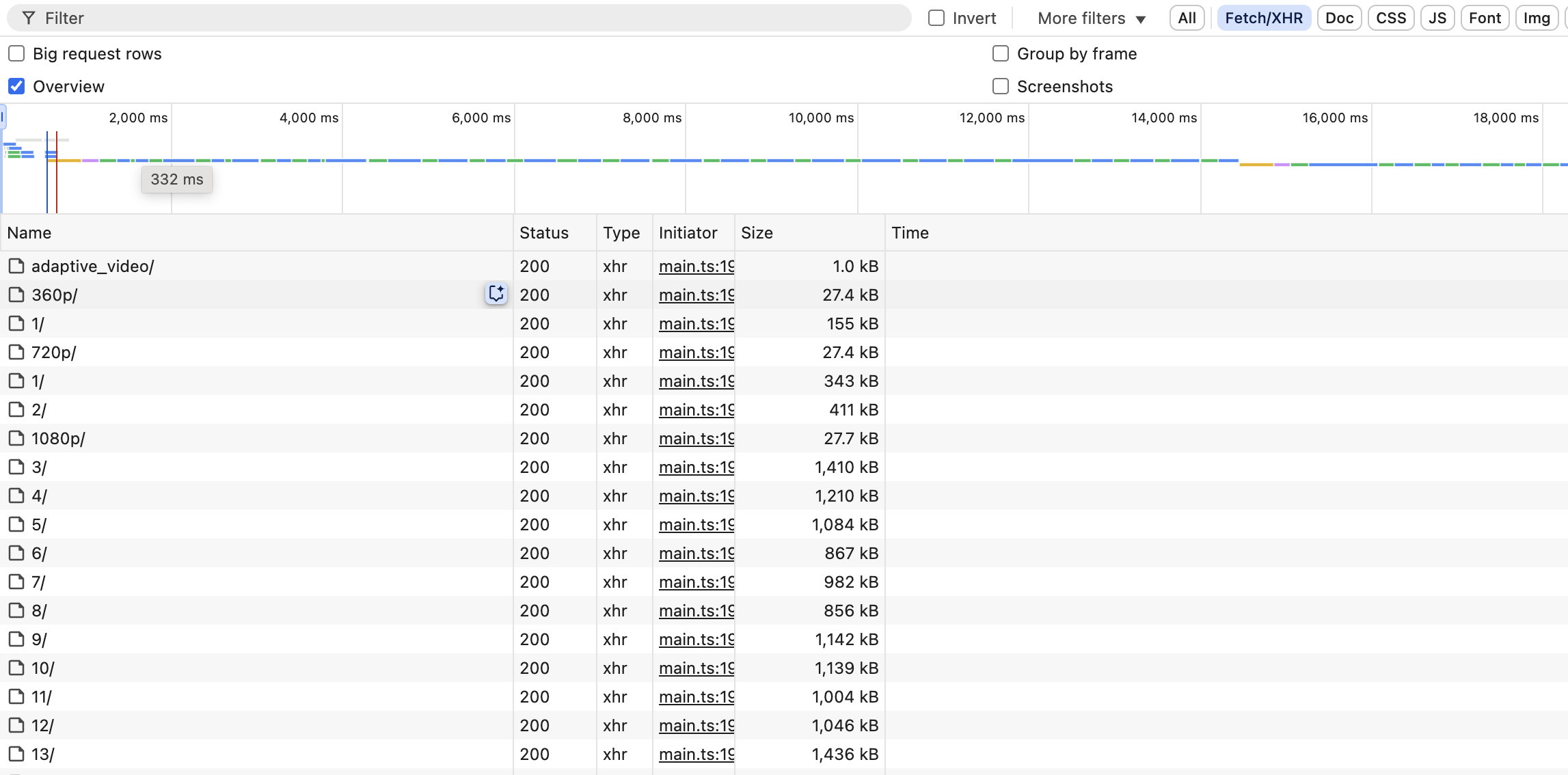This screenshot has width=1568, height=775.
Task: Open the main.ts initiator link for 3/
Action: point(696,467)
